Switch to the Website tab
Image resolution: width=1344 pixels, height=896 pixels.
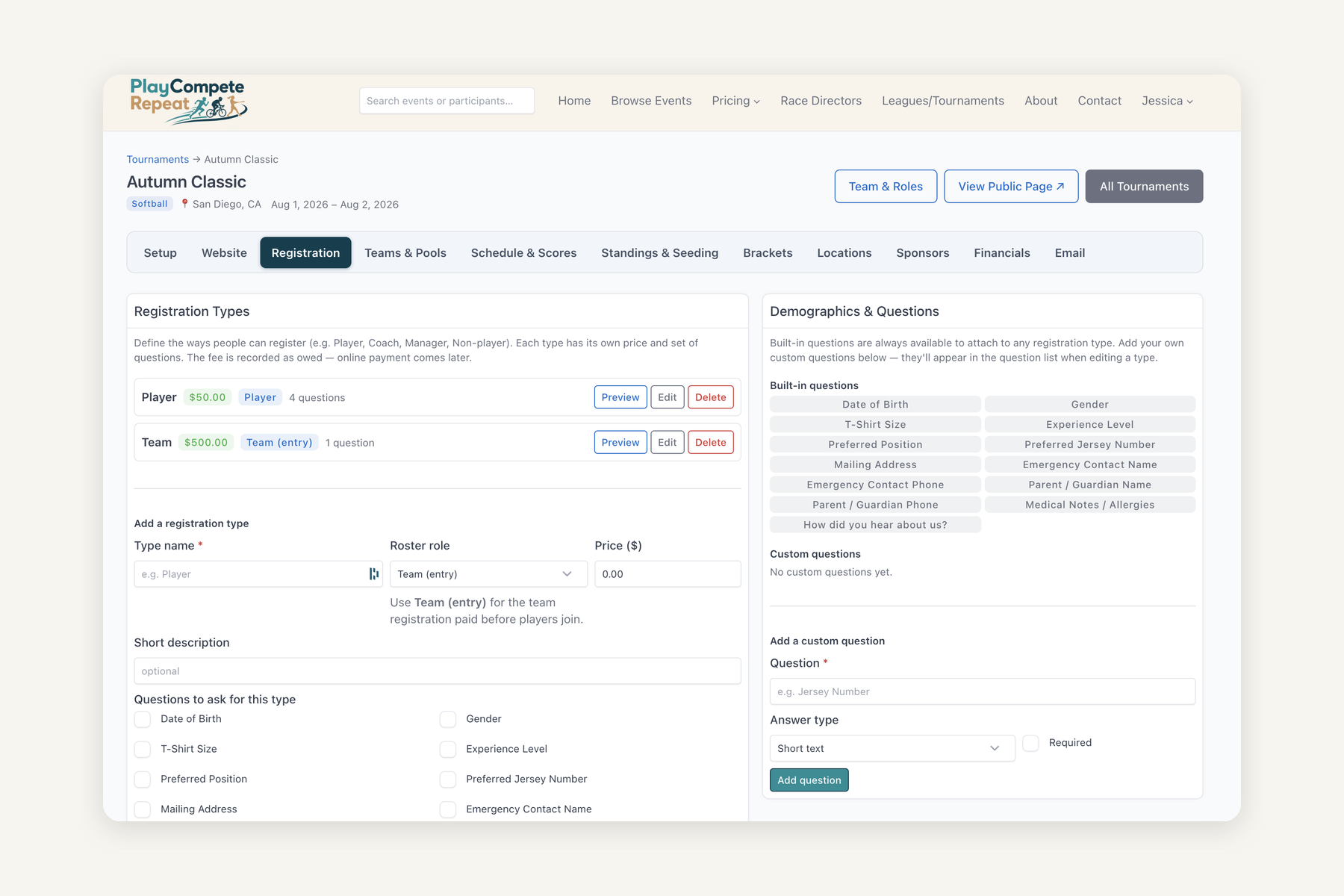224,253
